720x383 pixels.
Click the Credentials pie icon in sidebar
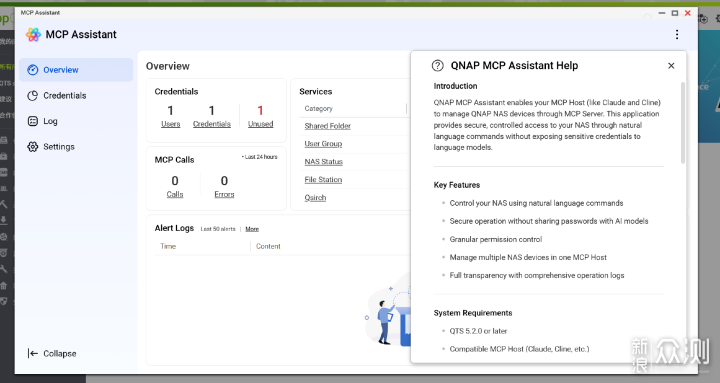[x=33, y=96]
